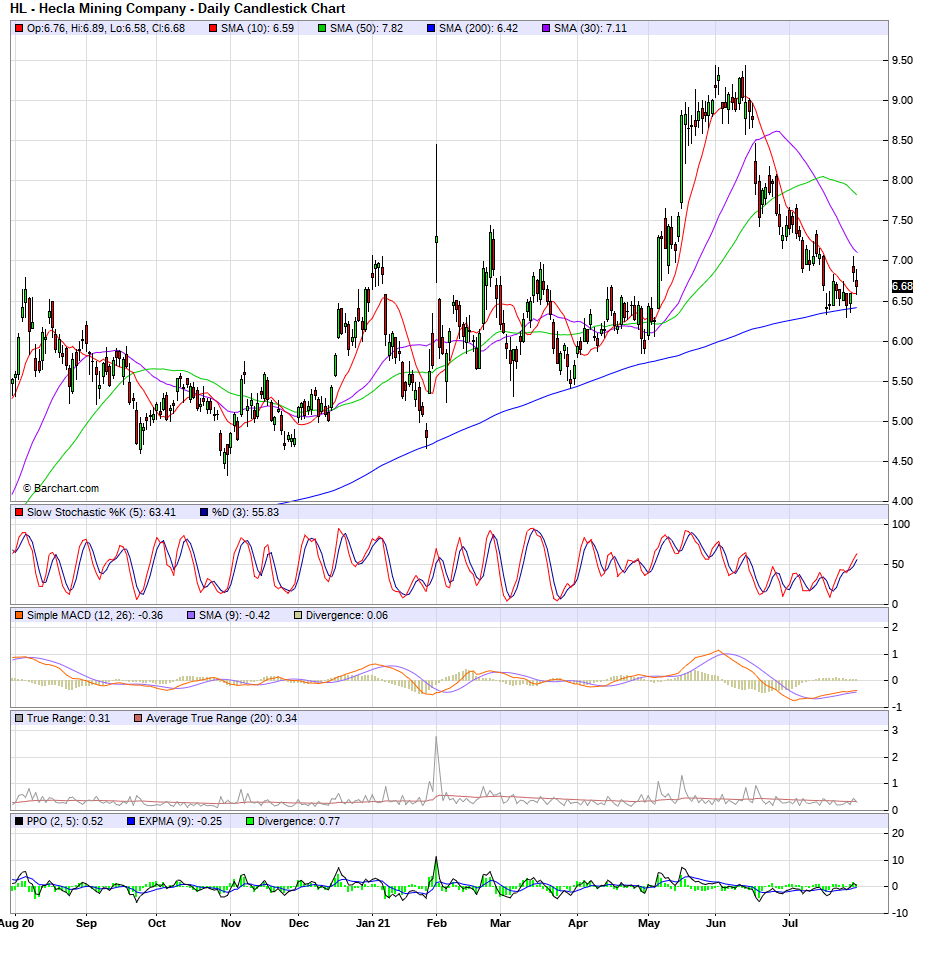This screenshot has height=954, width=930.
Task: Click the 'Average True Range (20): 0.34' label
Action: point(221,718)
